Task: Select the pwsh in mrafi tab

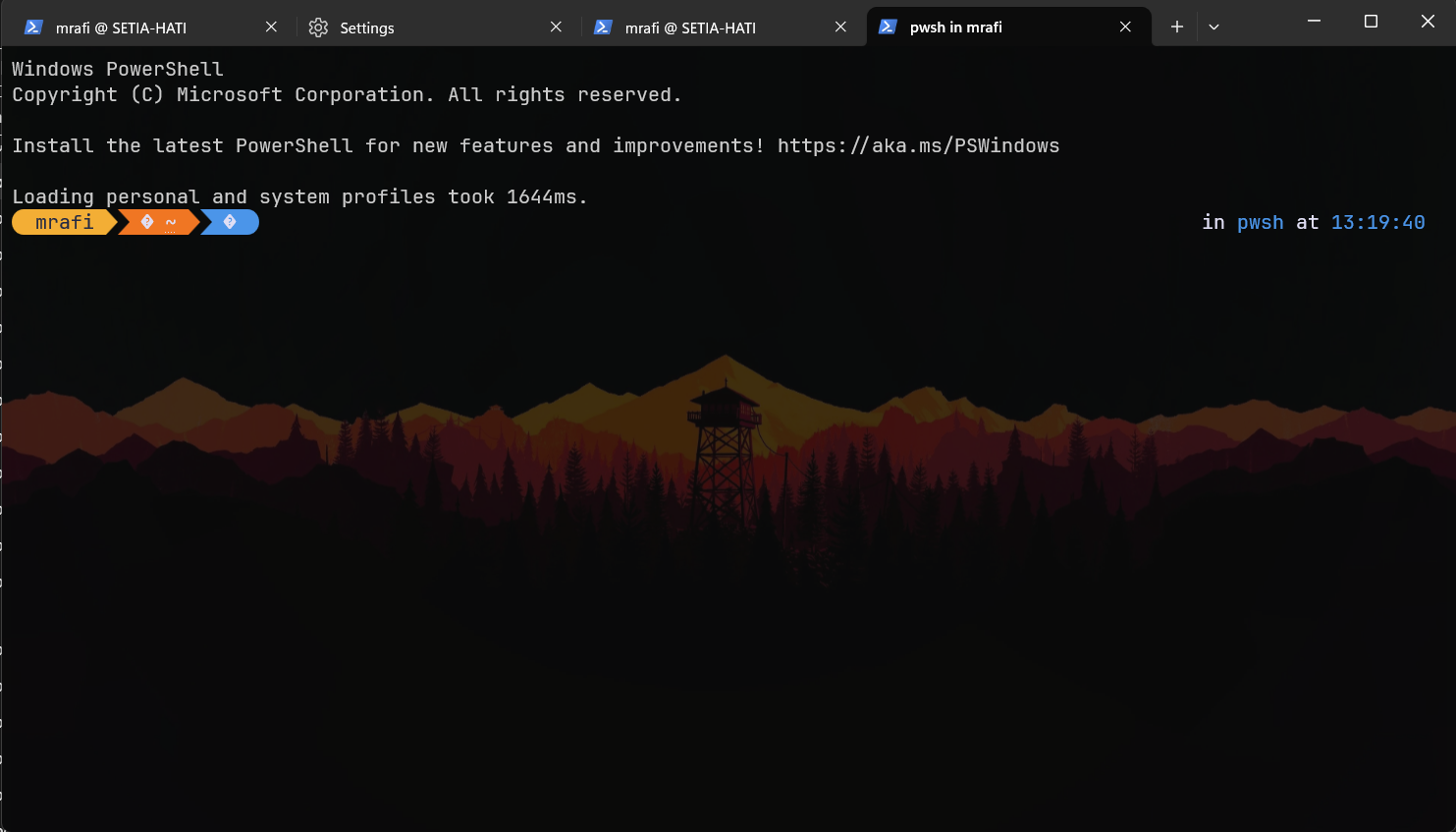Action: click(1008, 28)
